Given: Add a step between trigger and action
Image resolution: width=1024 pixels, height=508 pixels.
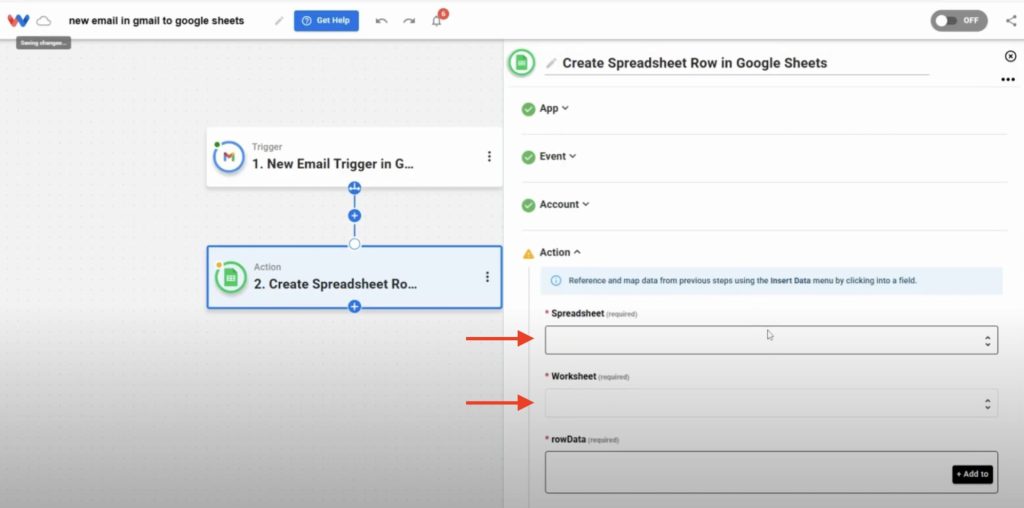Looking at the screenshot, I should [355, 215].
